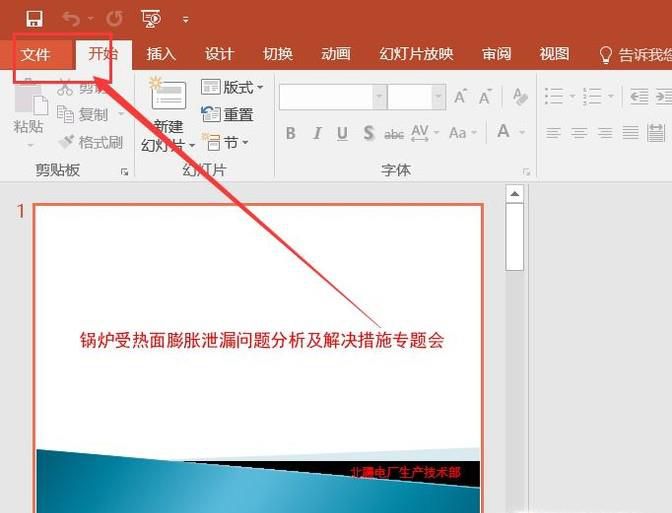Increase font size with the larger A
Screen dimensions: 672x513
pyautogui.click(x=460, y=97)
